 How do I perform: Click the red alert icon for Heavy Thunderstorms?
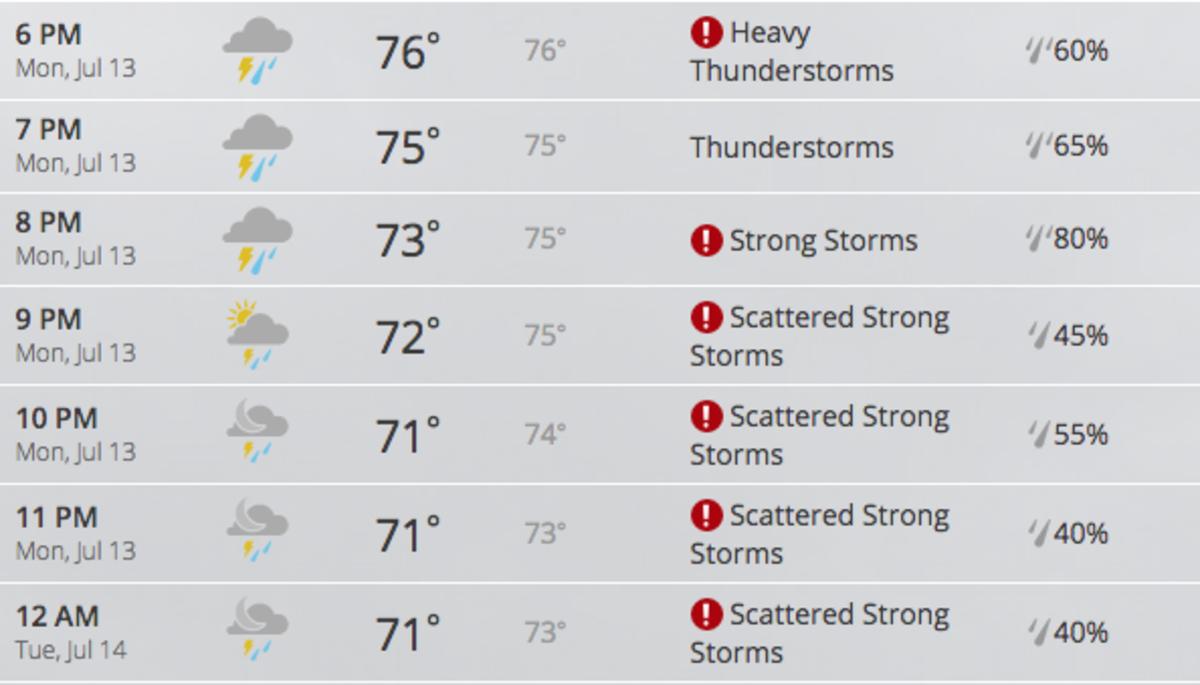[706, 33]
